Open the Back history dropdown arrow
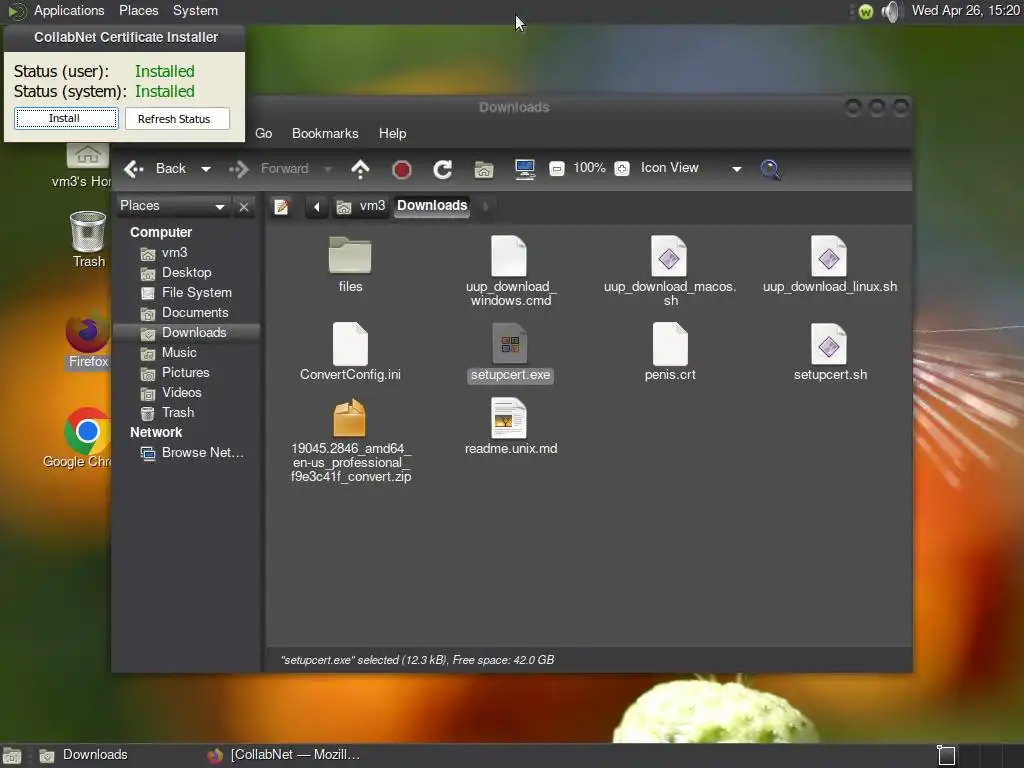This screenshot has height=768, width=1024. (x=206, y=169)
